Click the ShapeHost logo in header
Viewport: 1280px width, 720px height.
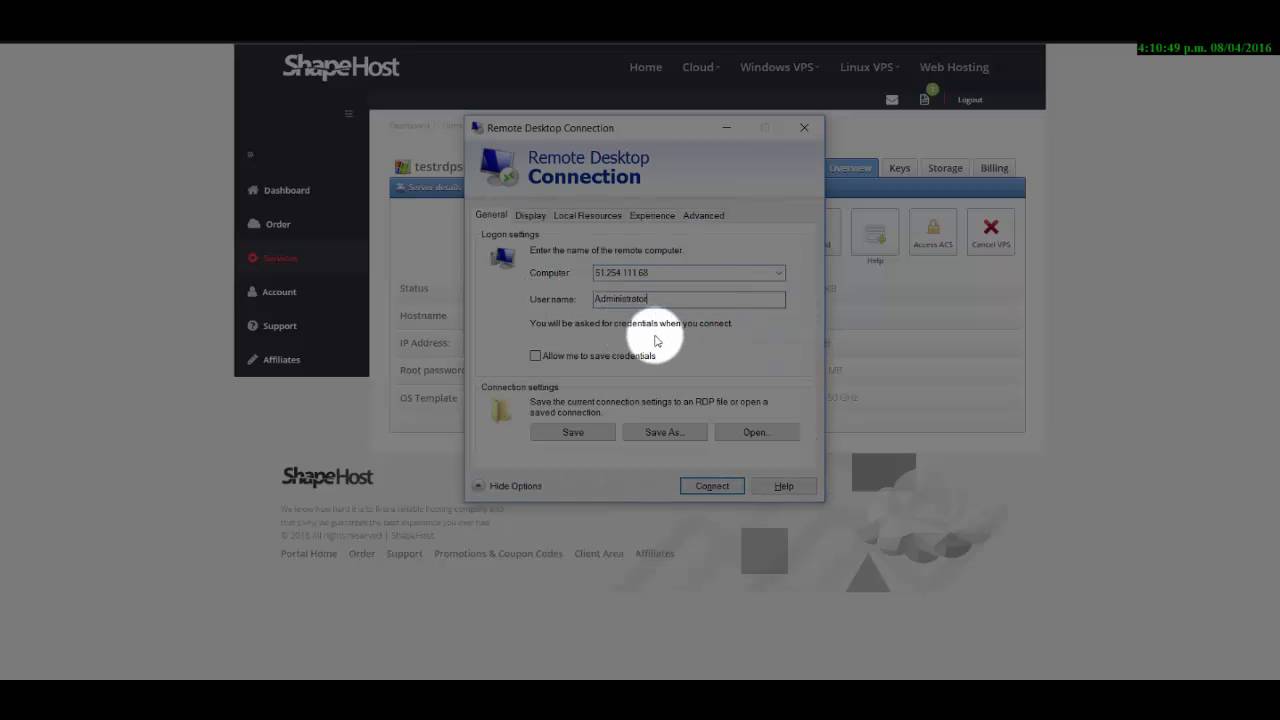click(x=341, y=67)
